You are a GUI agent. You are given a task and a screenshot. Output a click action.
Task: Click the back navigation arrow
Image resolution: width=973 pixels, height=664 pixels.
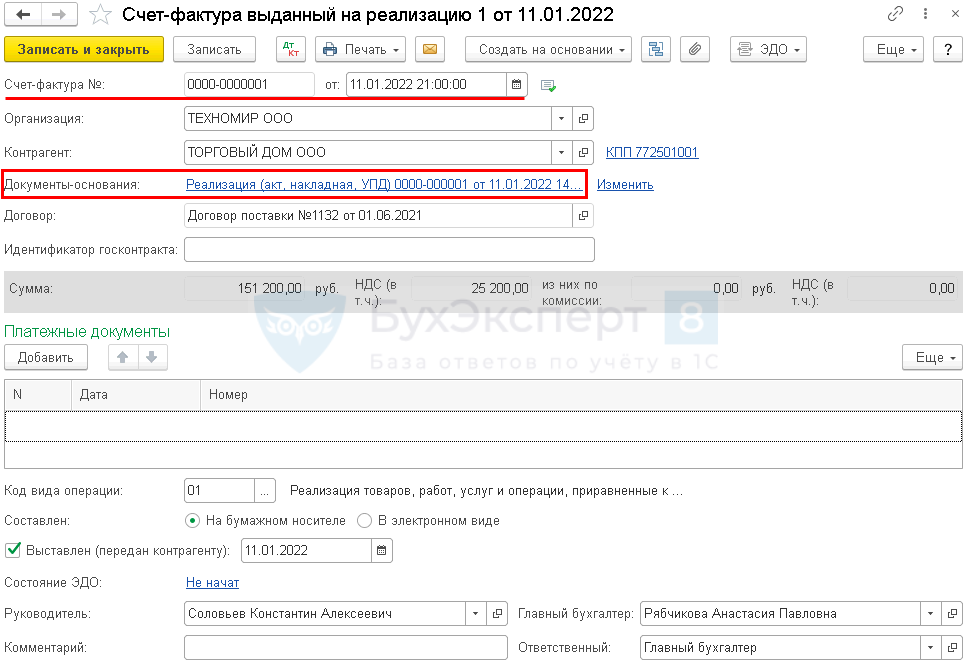23,15
